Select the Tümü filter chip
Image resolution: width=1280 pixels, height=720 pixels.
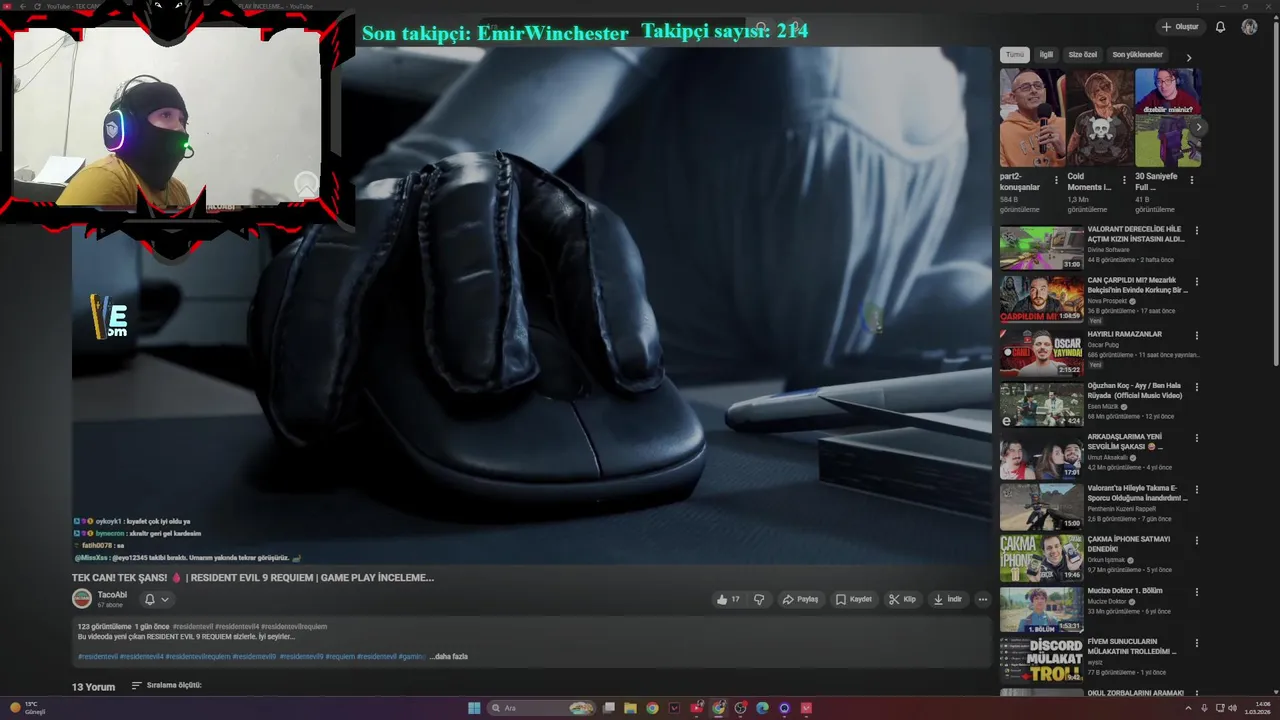1015,55
